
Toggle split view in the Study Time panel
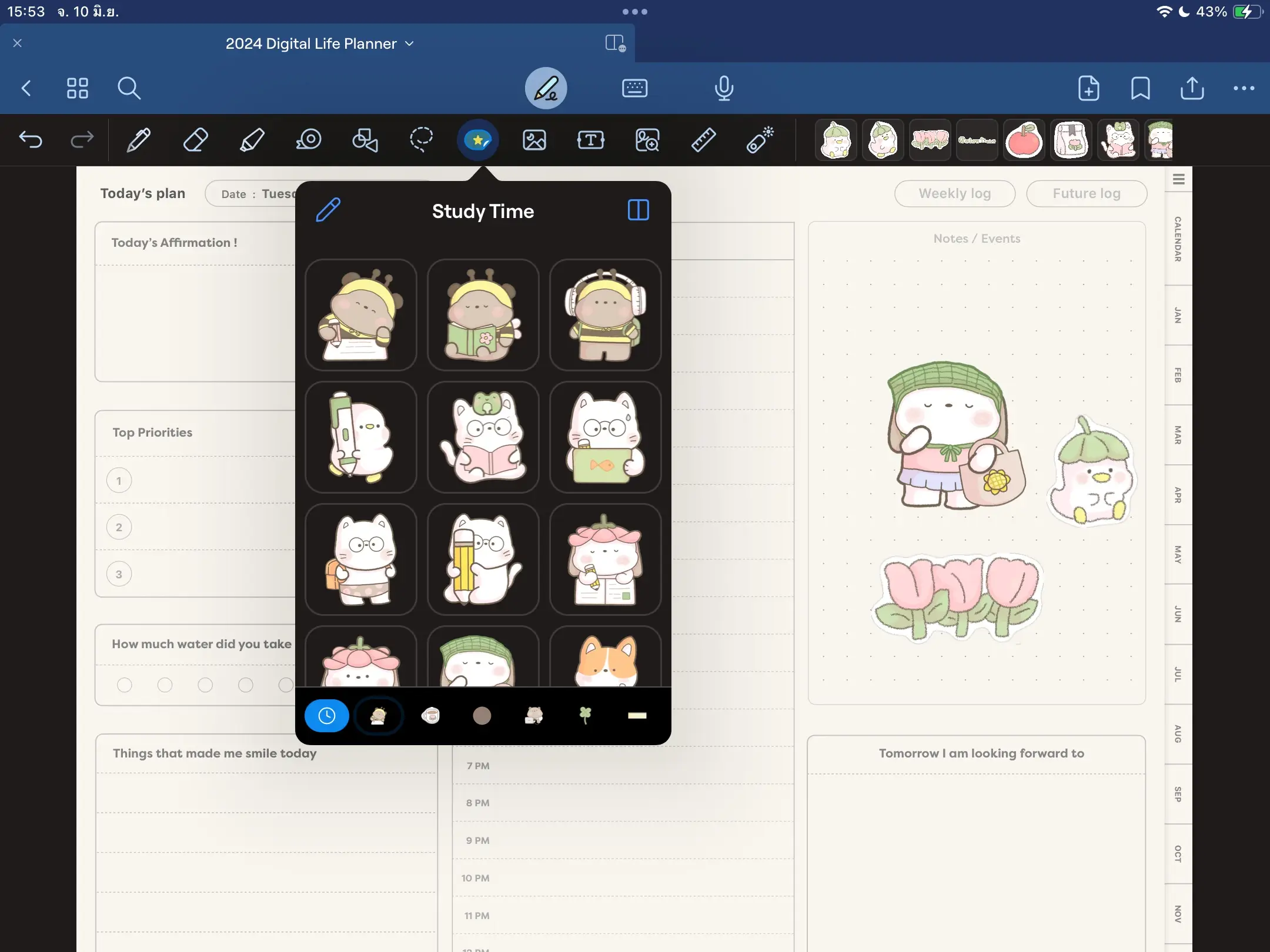(639, 210)
